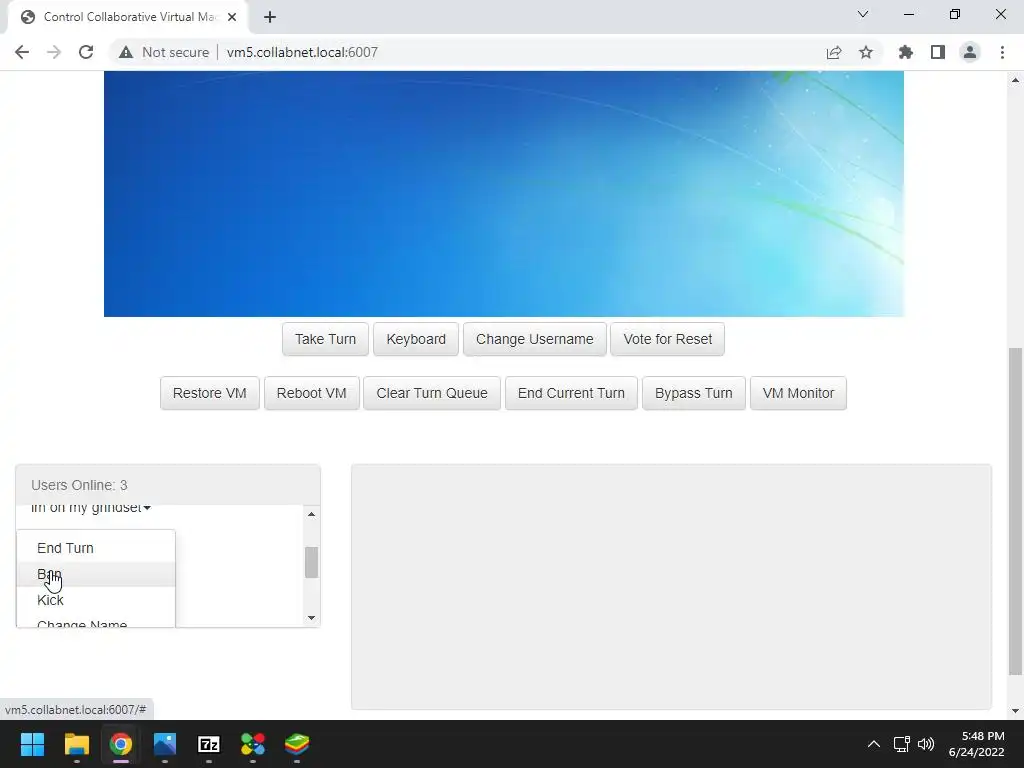This screenshot has width=1024, height=768.
Task: Open the Chrome three-dot menu
Action: point(1002,52)
